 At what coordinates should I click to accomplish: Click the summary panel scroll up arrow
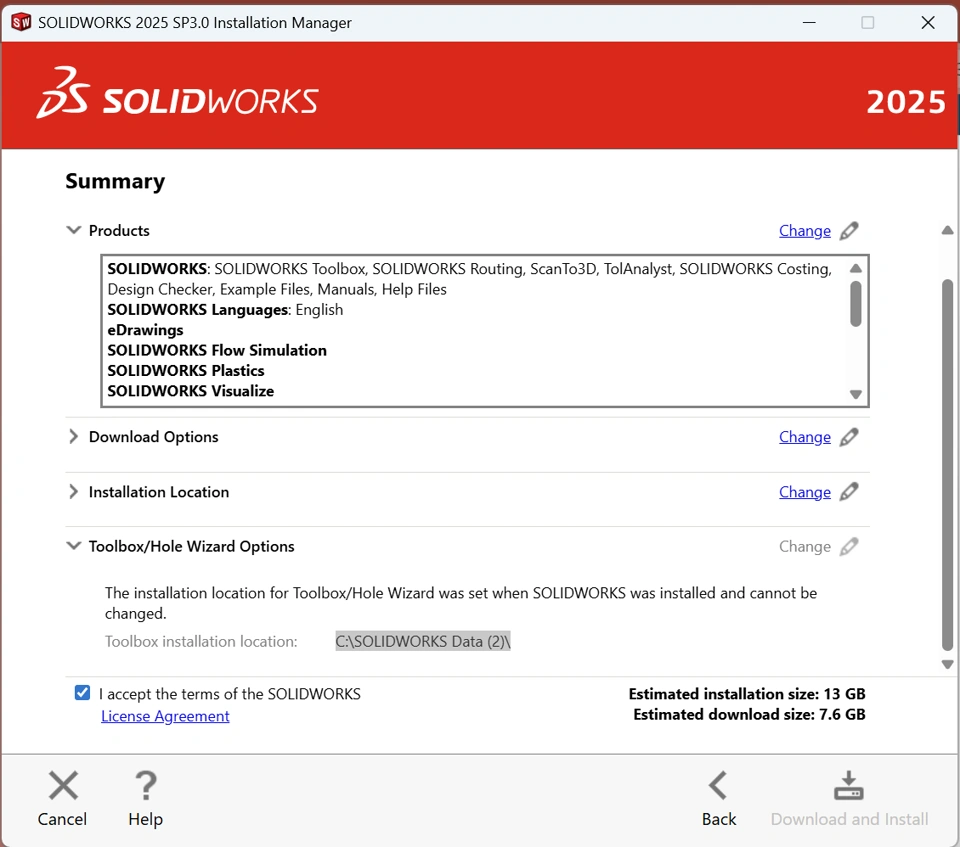[x=947, y=230]
